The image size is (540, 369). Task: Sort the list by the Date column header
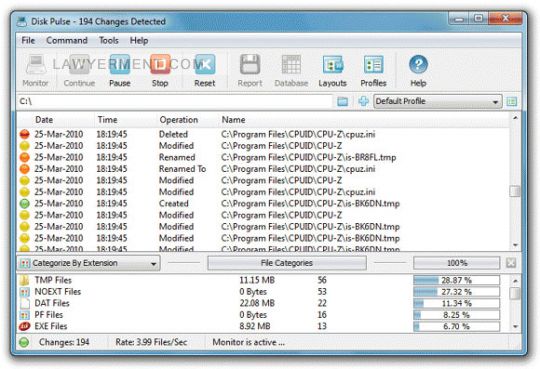click(44, 120)
